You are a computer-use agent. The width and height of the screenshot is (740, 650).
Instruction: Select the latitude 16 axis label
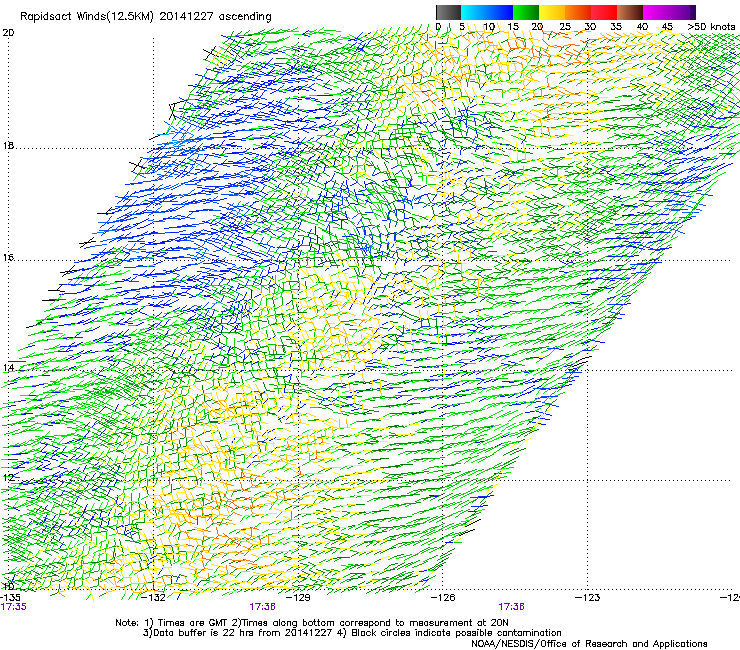point(8,257)
